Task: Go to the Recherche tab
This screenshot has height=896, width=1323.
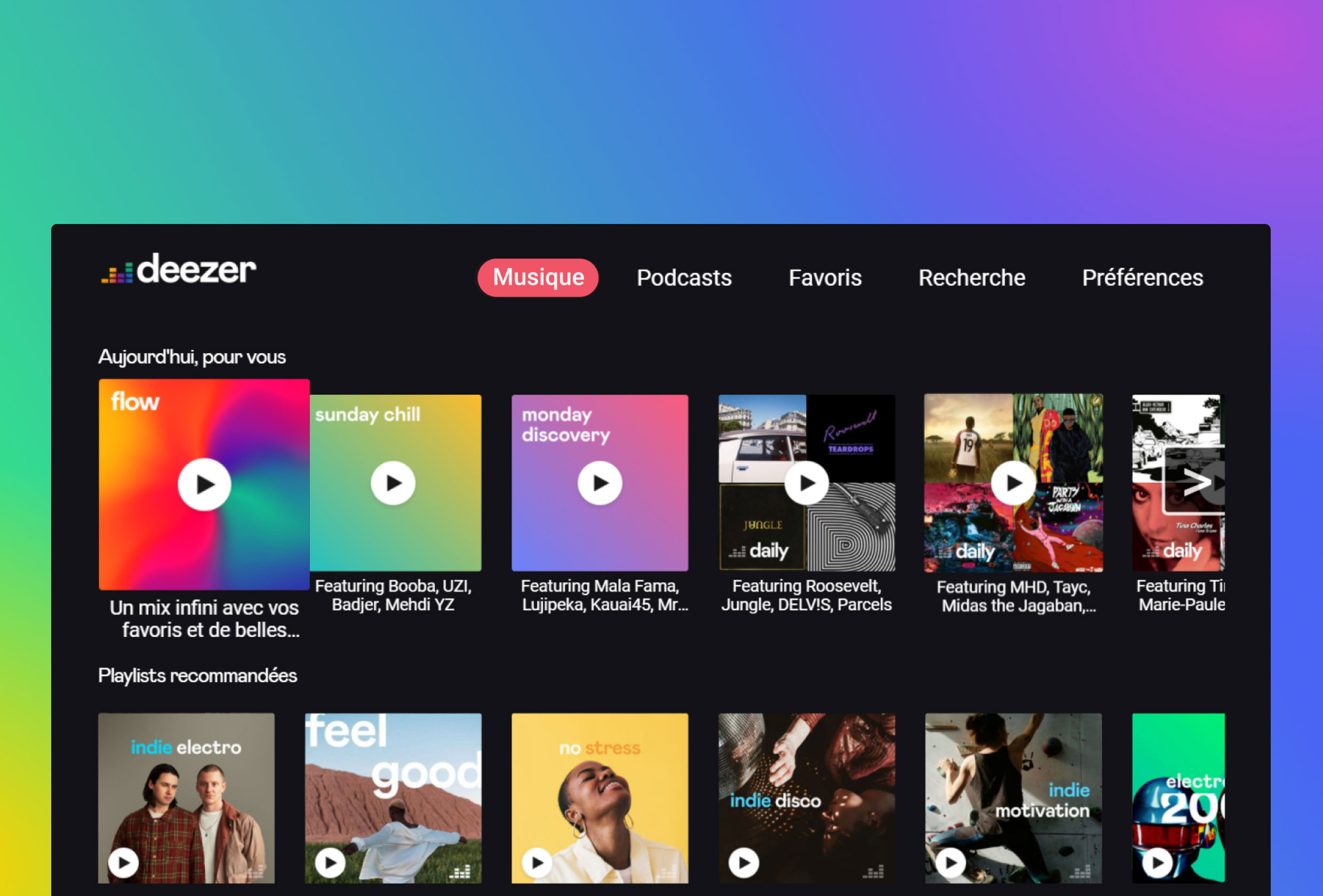Action: 971,278
